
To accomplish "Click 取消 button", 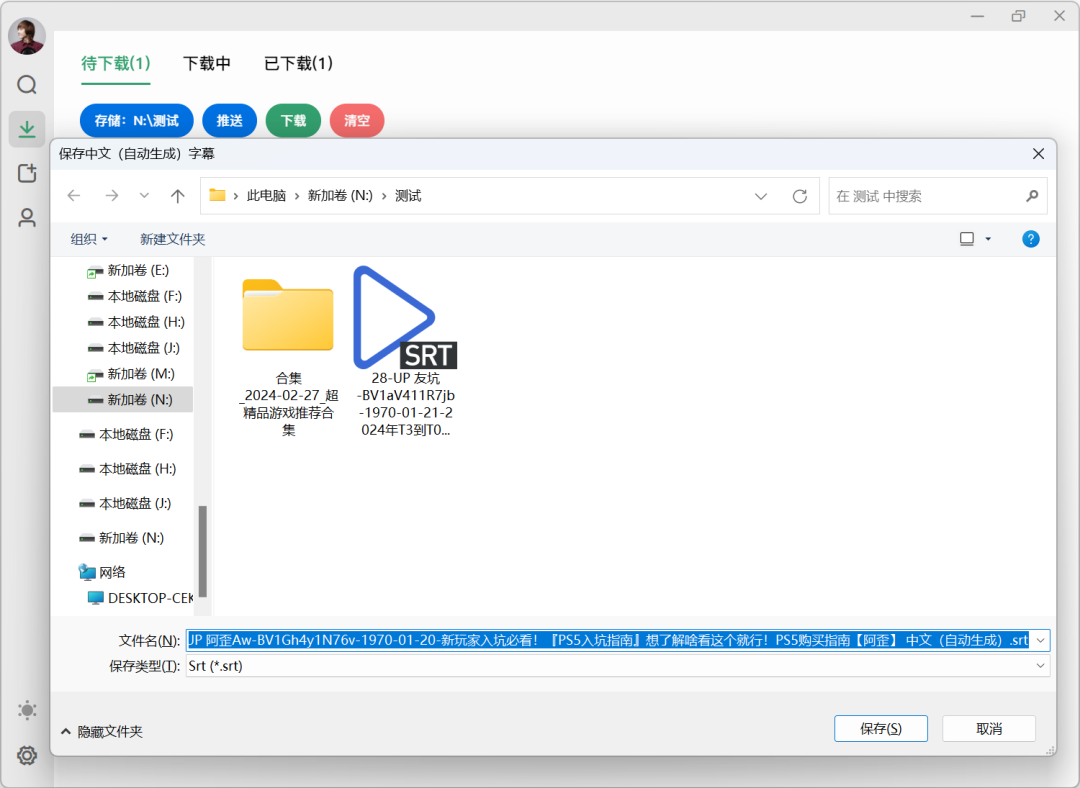I will [x=988, y=729].
